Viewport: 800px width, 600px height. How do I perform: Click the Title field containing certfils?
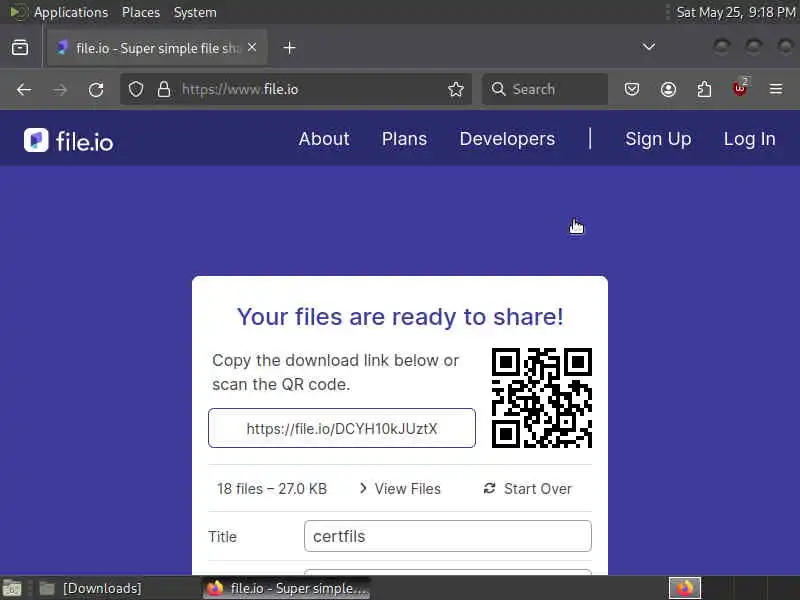point(448,536)
